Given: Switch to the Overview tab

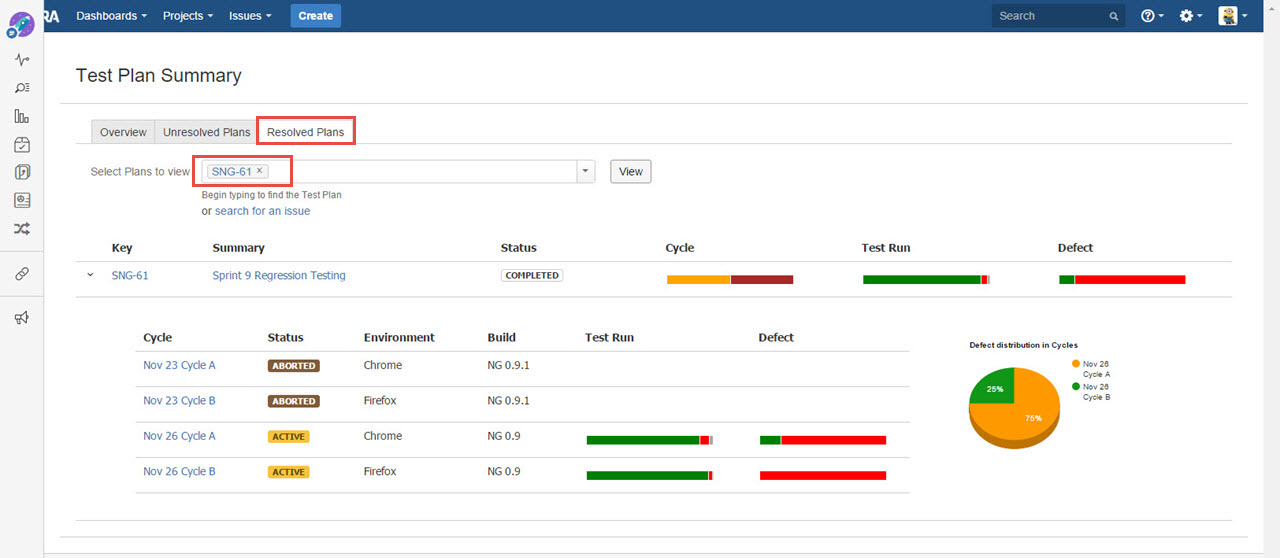Looking at the screenshot, I should pos(123,132).
